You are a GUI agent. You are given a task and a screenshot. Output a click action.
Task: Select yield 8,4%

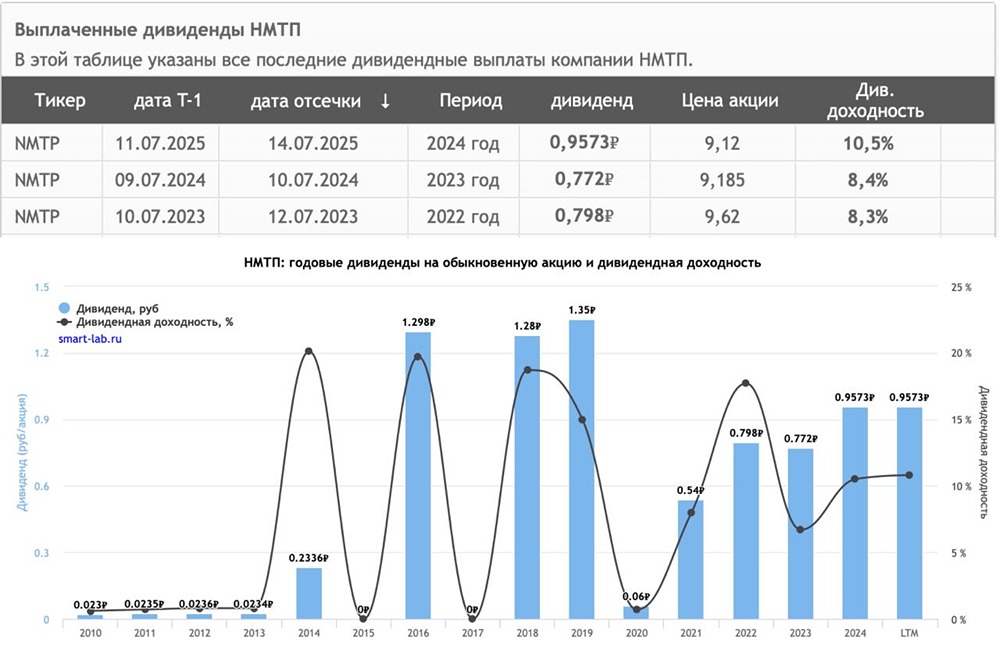point(868,179)
